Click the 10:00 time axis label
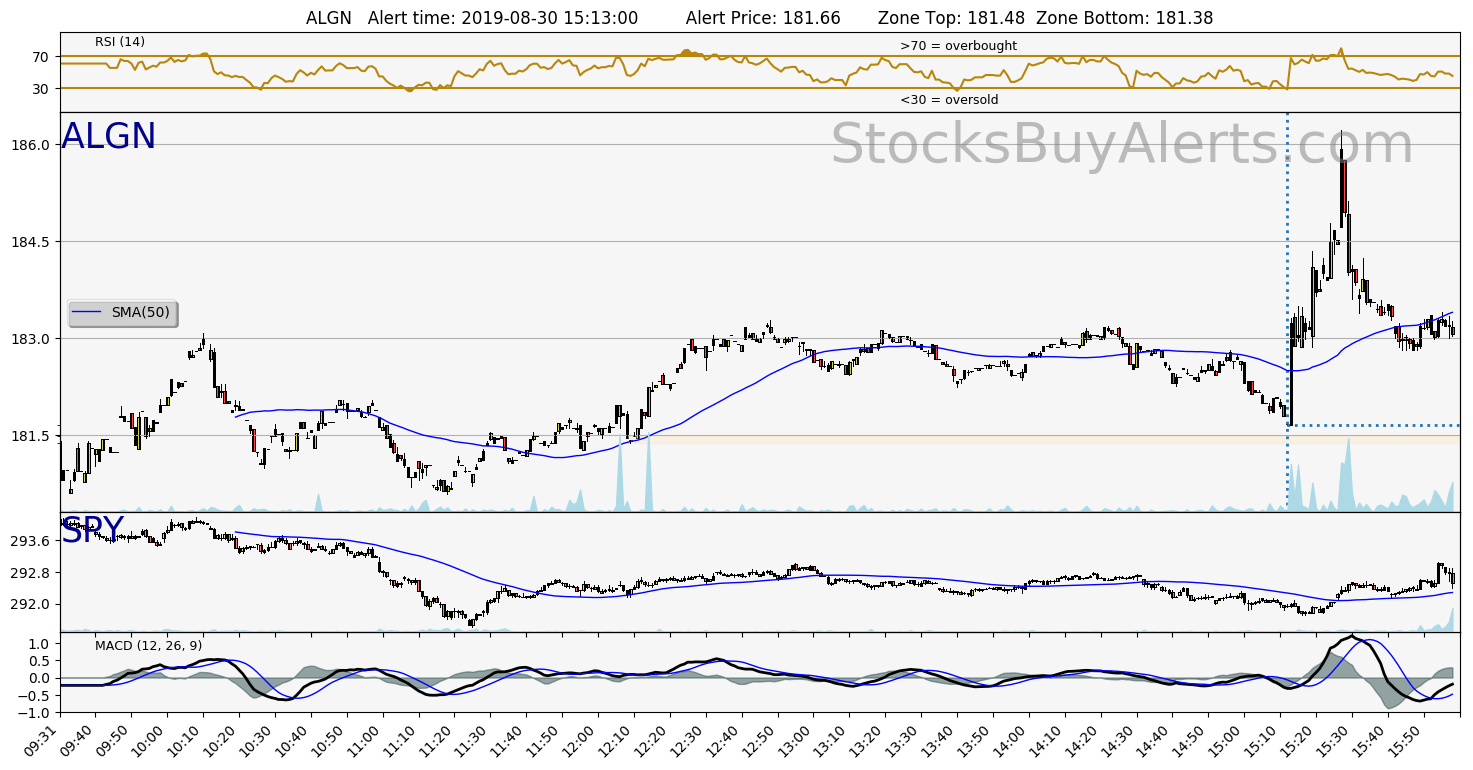The image size is (1473, 770). [x=151, y=739]
